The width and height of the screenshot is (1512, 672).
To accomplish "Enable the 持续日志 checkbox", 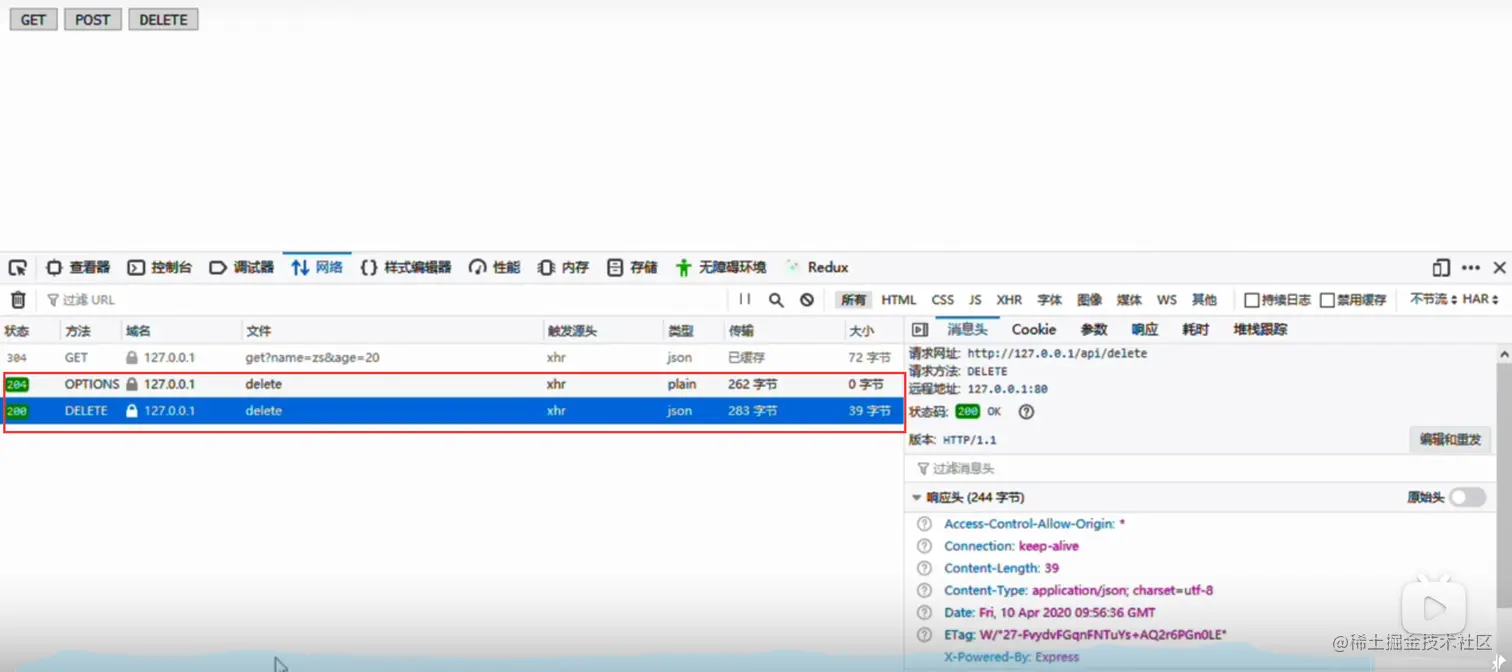I will (1252, 300).
